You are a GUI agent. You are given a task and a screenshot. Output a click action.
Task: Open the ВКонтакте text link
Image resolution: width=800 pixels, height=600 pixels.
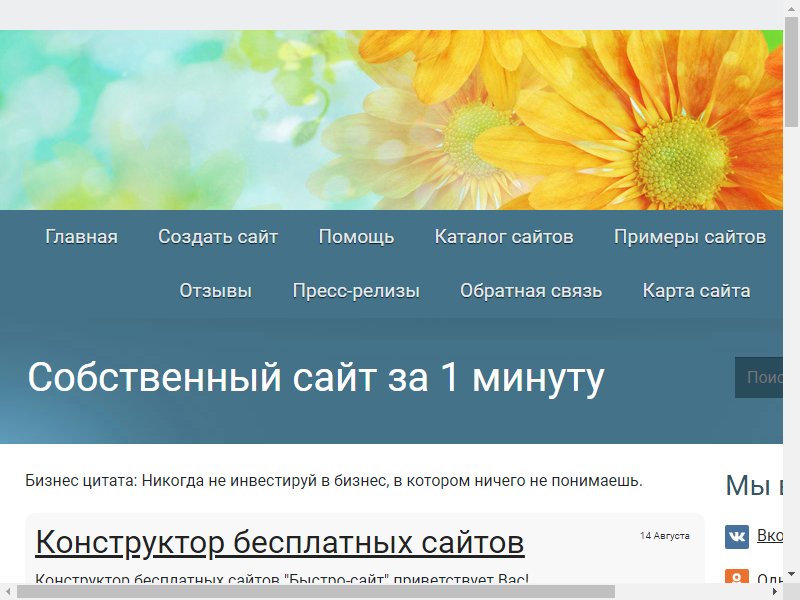tap(770, 535)
